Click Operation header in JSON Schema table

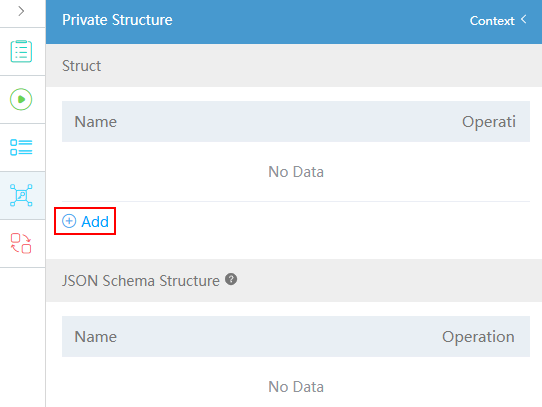(478, 337)
